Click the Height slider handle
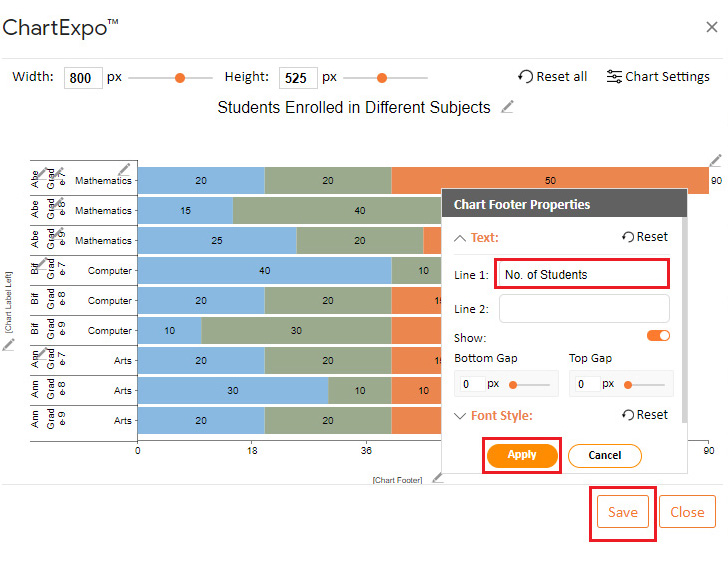Viewport: 728px width, 563px height. (382, 78)
